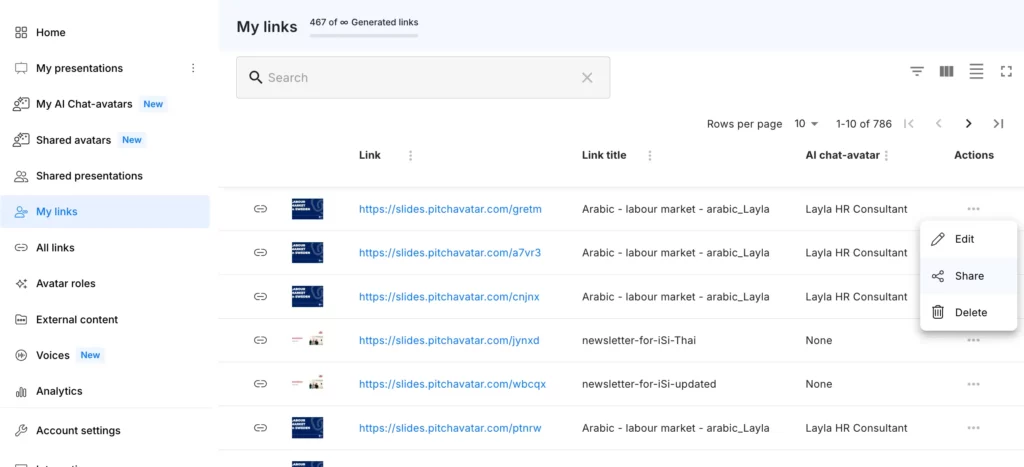Open the column visibility icon
The image size is (1024, 467).
(946, 71)
